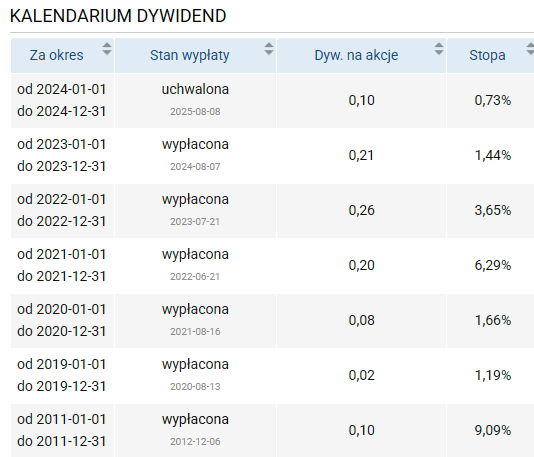Select the period od 2024-01-01
Image resolution: width=534 pixels, height=457 pixels.
point(62,90)
